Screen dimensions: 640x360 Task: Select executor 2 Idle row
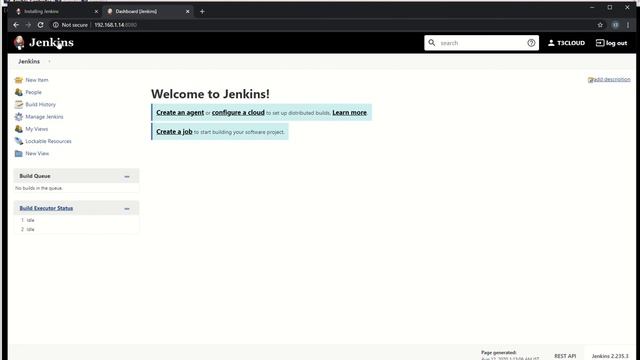pyautogui.click(x=76, y=229)
